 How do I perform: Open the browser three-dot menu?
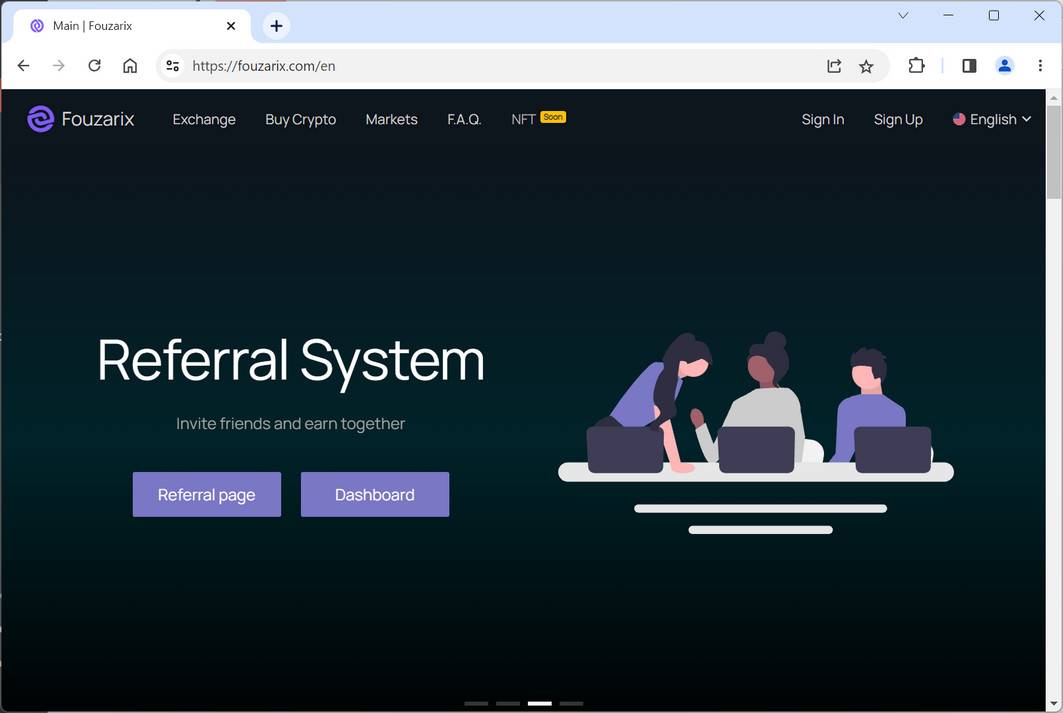point(1040,65)
